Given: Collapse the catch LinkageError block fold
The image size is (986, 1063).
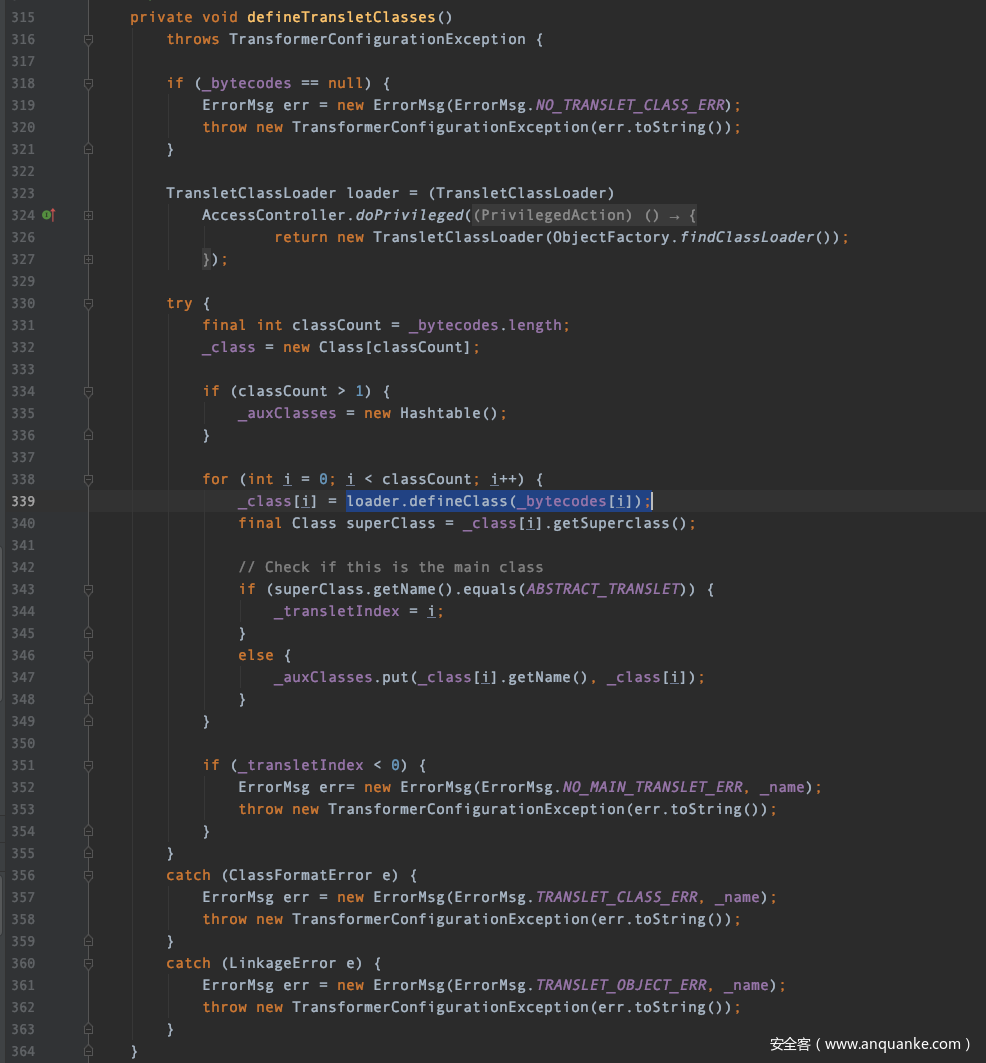Looking at the screenshot, I should [x=87, y=963].
